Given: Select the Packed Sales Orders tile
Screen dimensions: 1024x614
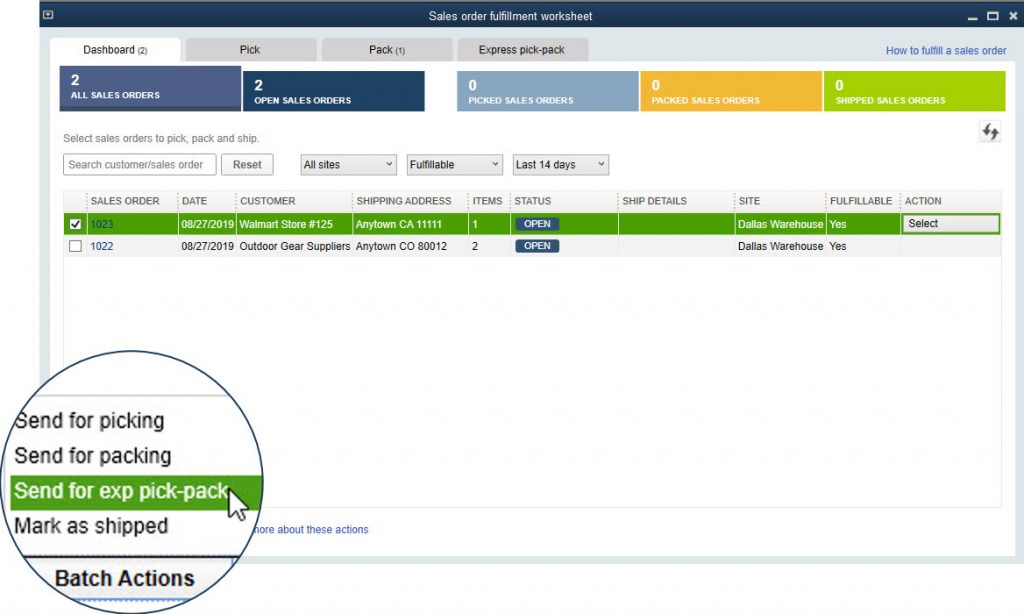Looking at the screenshot, I should [x=731, y=91].
